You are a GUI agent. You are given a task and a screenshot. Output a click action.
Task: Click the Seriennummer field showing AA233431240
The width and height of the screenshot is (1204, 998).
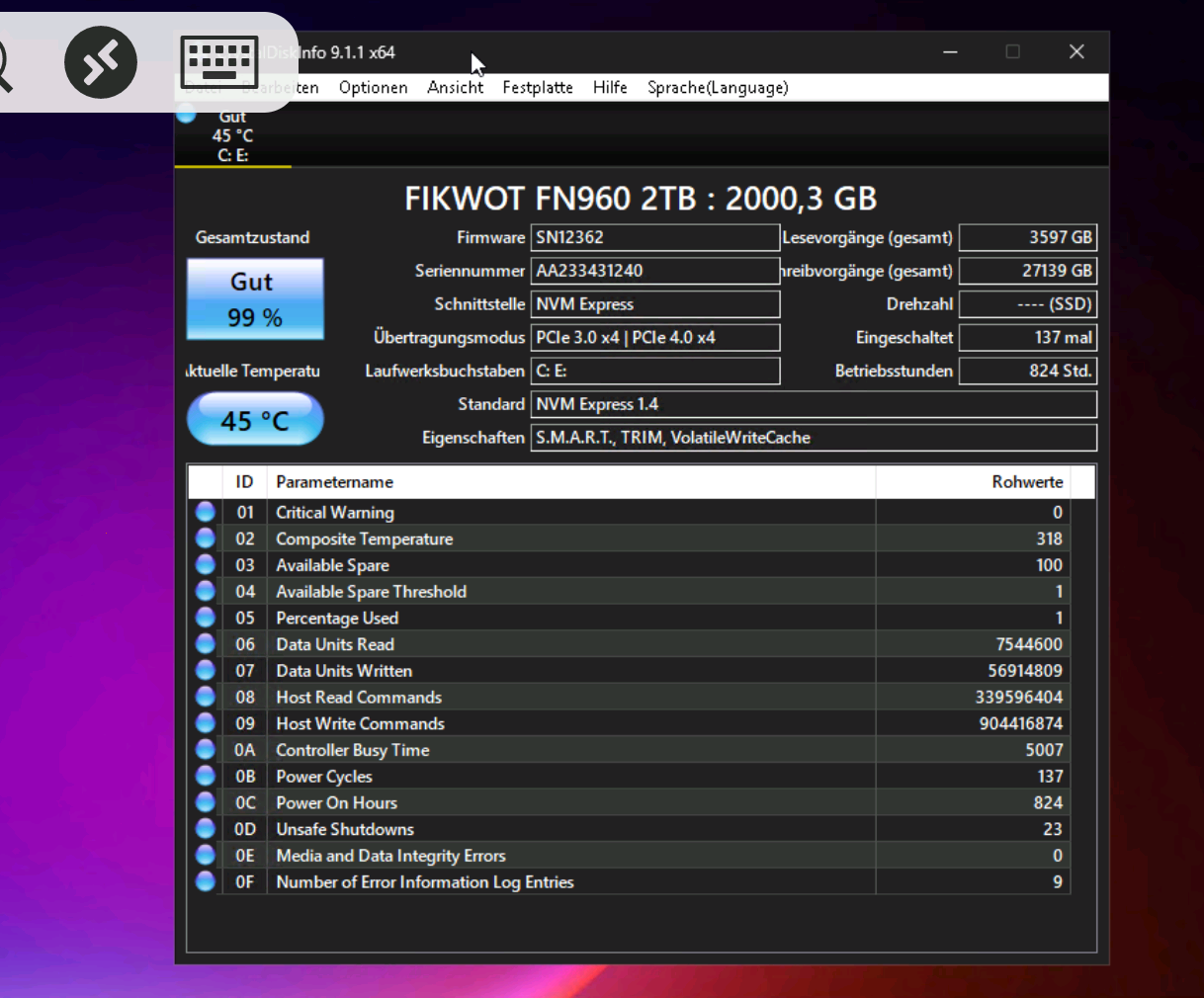pyautogui.click(x=654, y=270)
